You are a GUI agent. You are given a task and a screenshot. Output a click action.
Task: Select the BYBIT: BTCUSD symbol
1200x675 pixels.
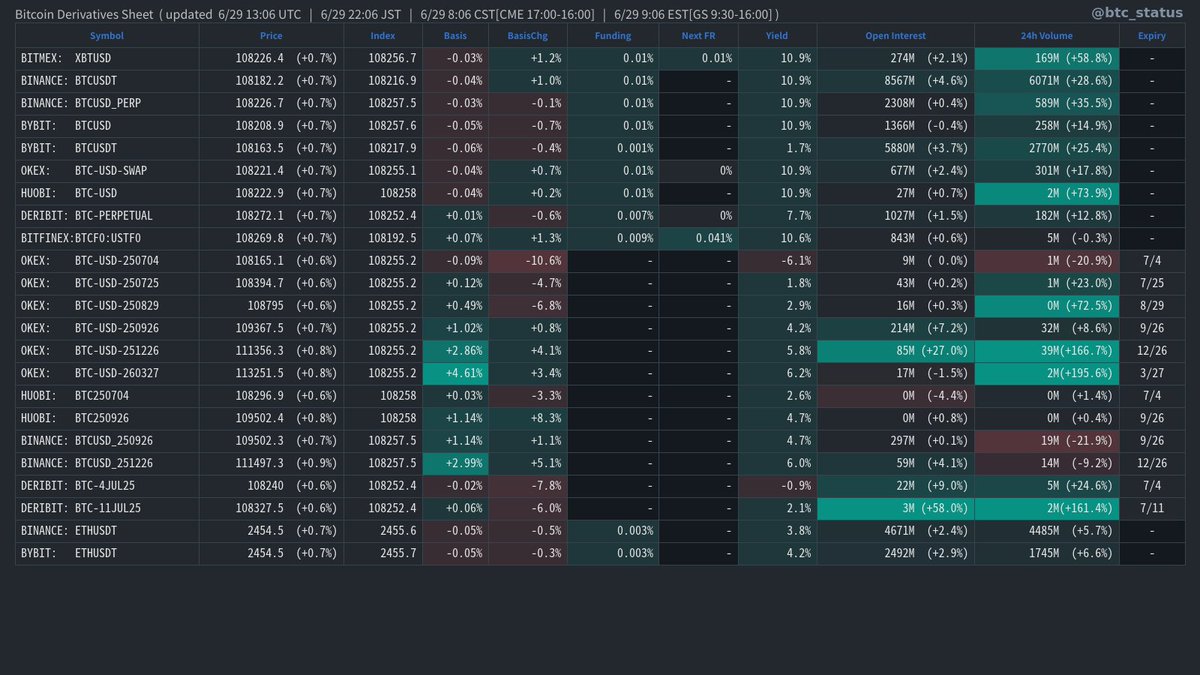coord(66,126)
